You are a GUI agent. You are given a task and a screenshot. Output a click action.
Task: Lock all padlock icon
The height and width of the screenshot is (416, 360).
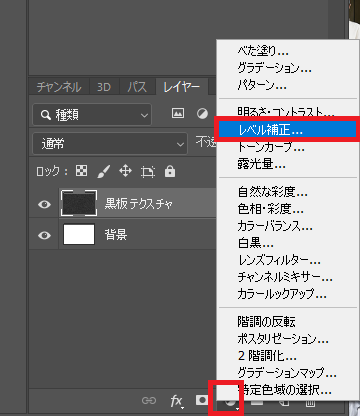(170, 171)
